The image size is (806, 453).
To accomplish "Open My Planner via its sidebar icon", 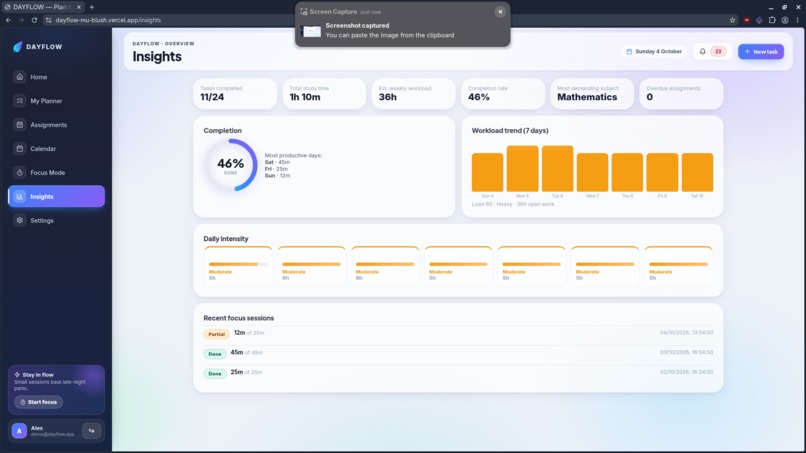I will (x=20, y=101).
